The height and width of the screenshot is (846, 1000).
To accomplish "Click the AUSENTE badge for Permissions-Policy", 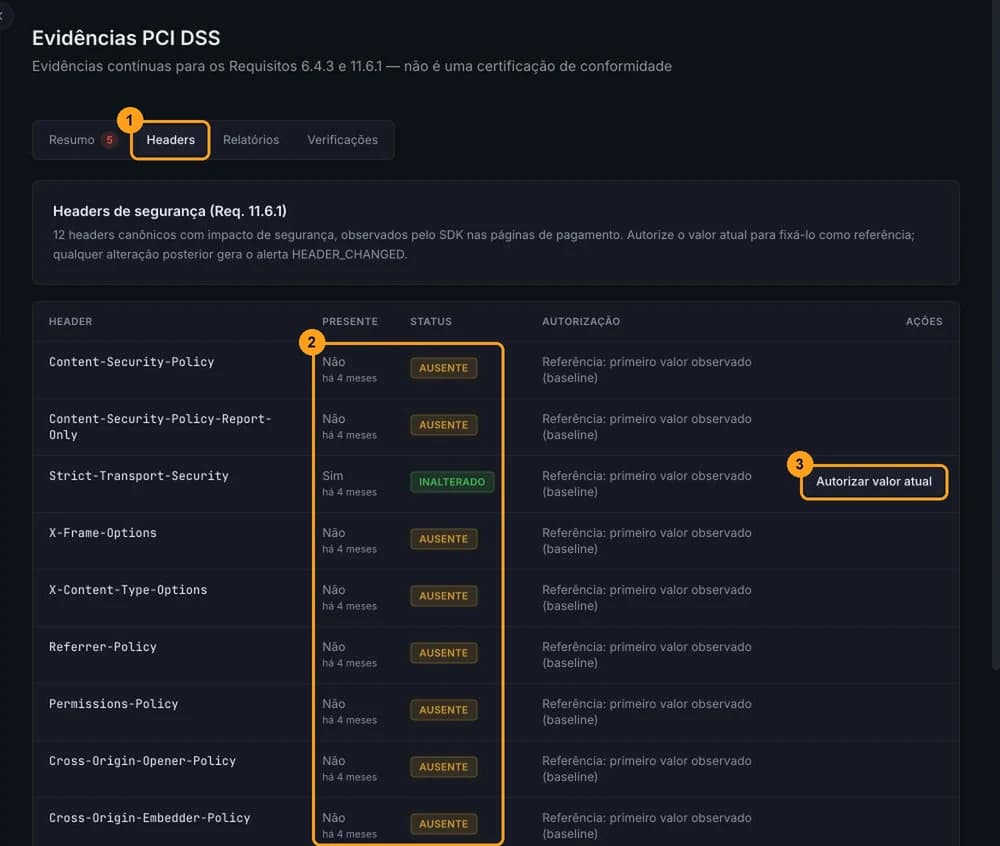I will coord(443,710).
